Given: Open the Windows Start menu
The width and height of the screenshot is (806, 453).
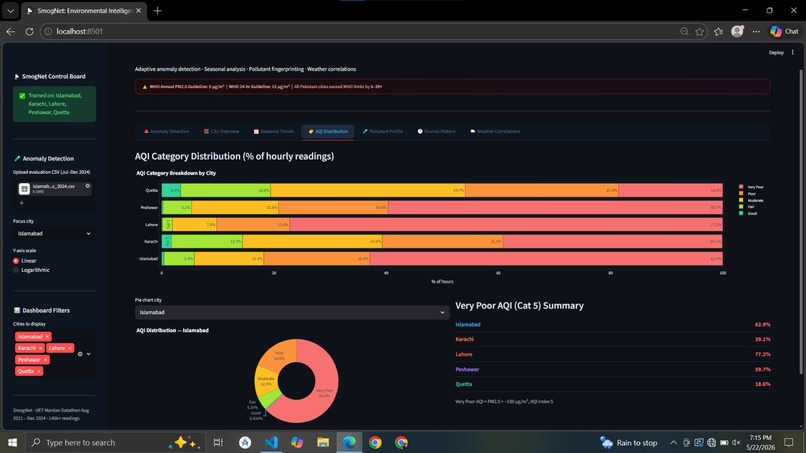Looking at the screenshot, I should pos(12,442).
